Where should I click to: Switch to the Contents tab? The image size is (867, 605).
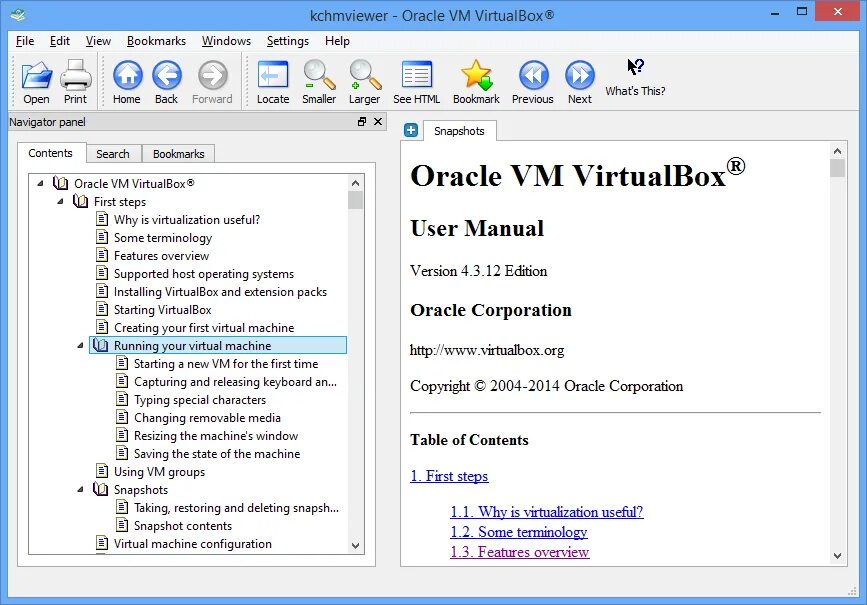[x=51, y=153]
